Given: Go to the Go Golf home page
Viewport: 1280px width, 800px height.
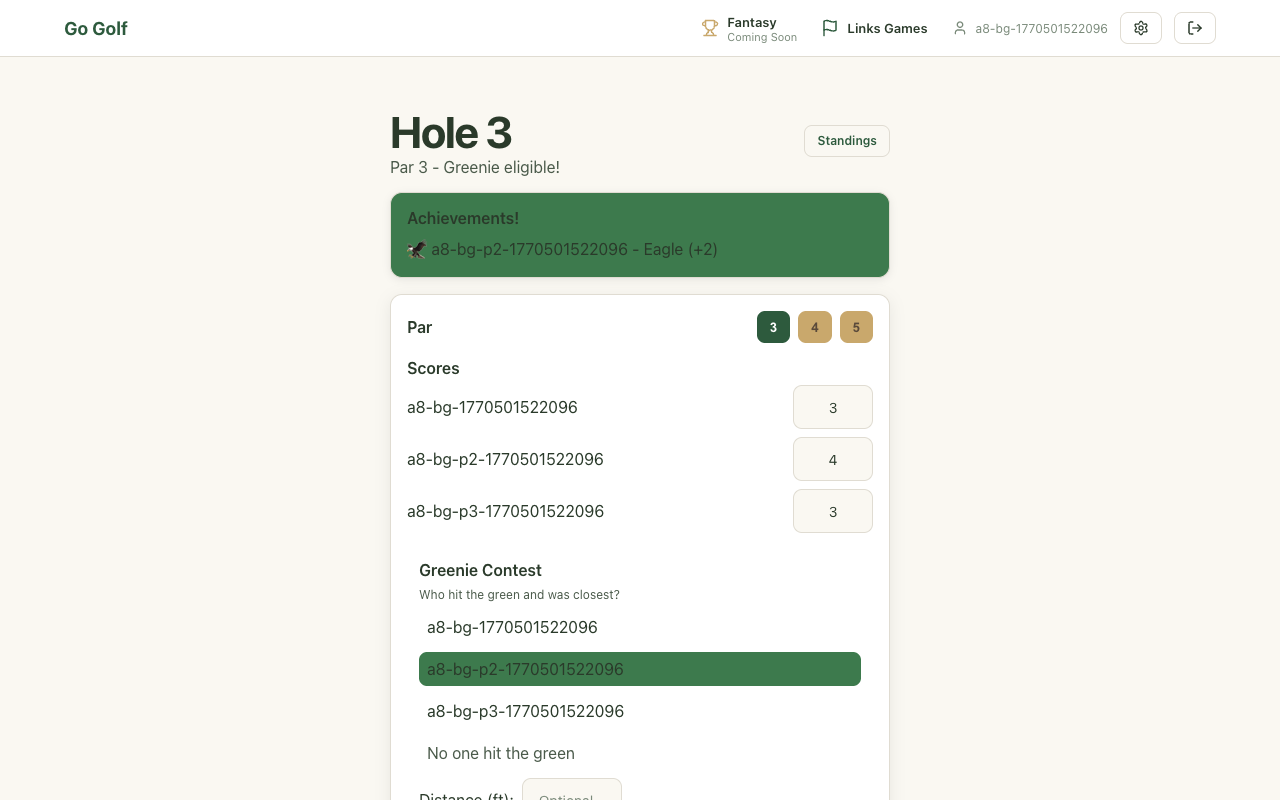Looking at the screenshot, I should coord(96,29).
